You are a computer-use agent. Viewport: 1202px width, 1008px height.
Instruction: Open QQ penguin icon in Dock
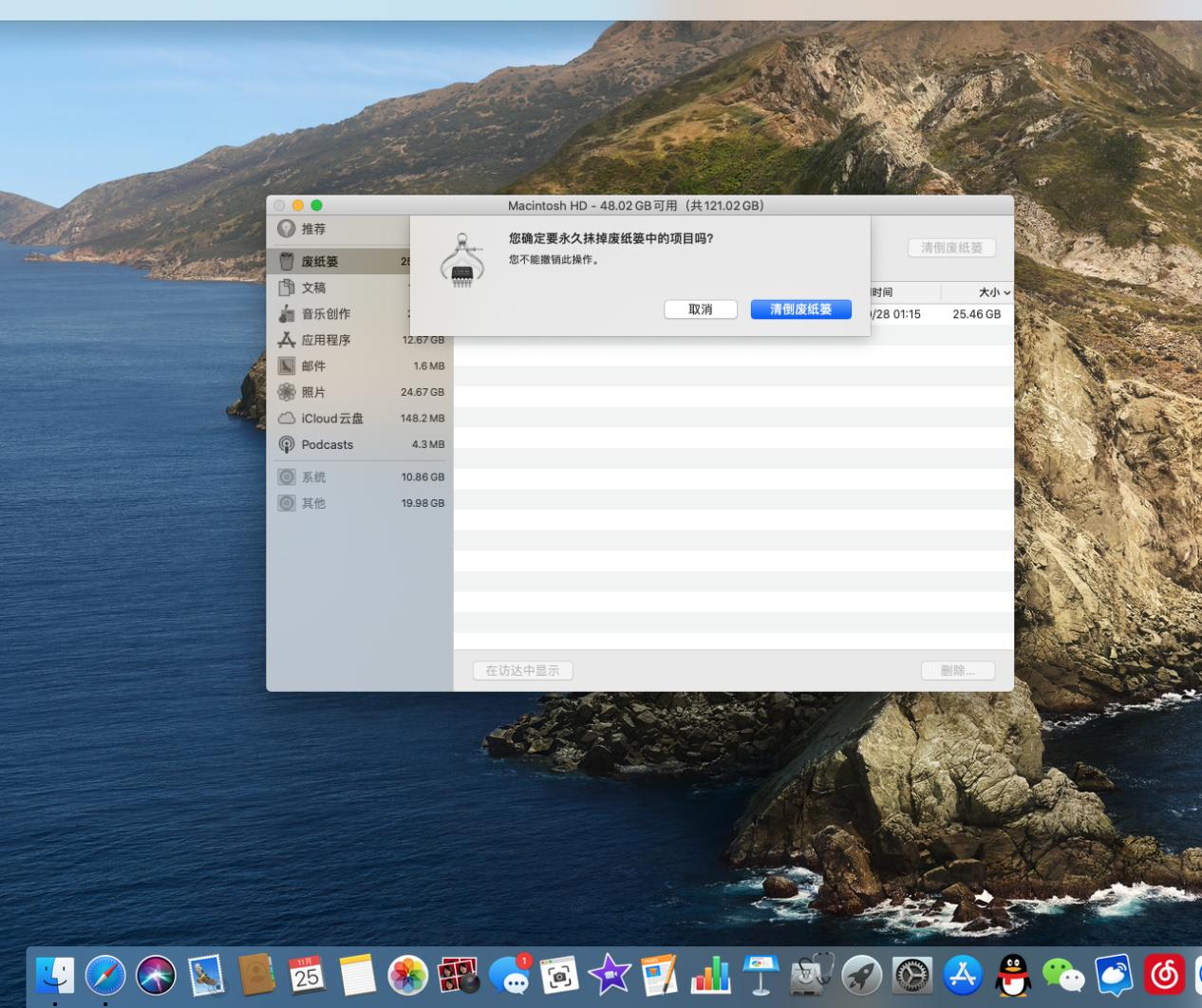tap(1013, 975)
